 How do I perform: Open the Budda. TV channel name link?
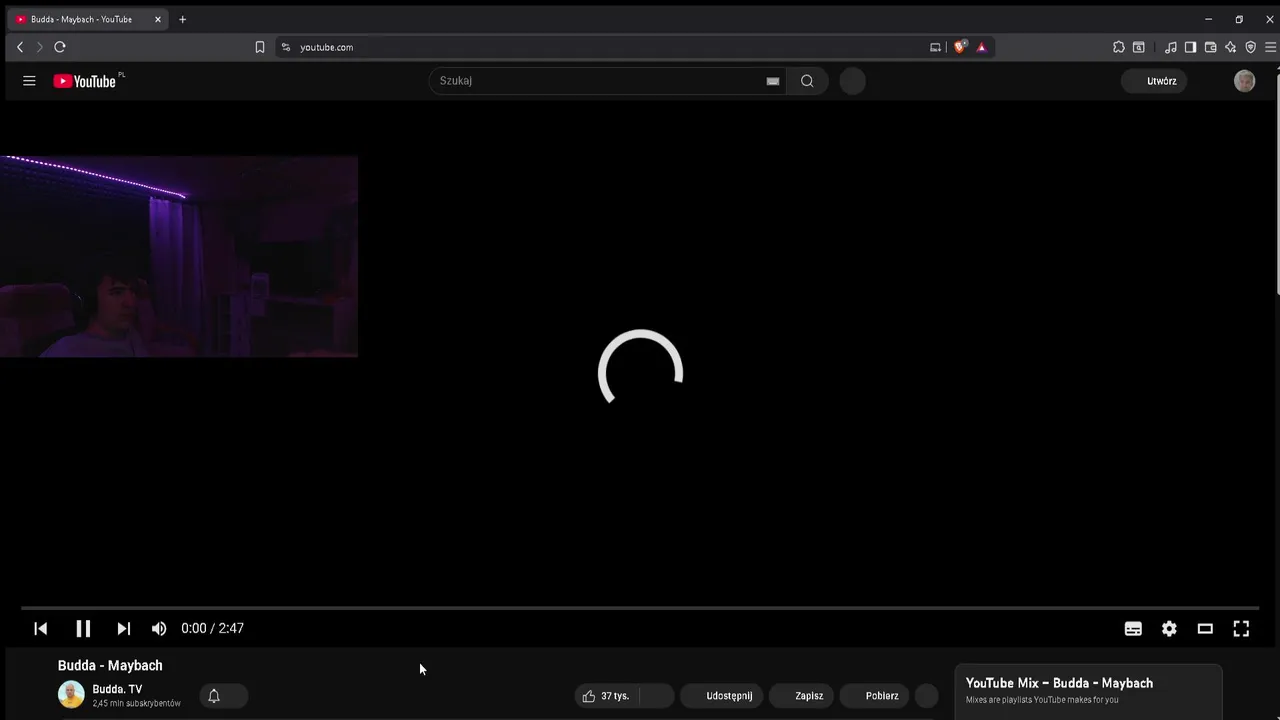[x=117, y=689]
